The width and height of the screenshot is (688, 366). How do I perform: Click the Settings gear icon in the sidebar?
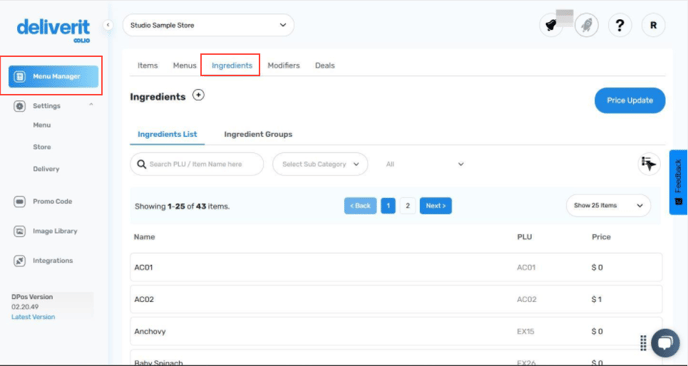pyautogui.click(x=19, y=106)
